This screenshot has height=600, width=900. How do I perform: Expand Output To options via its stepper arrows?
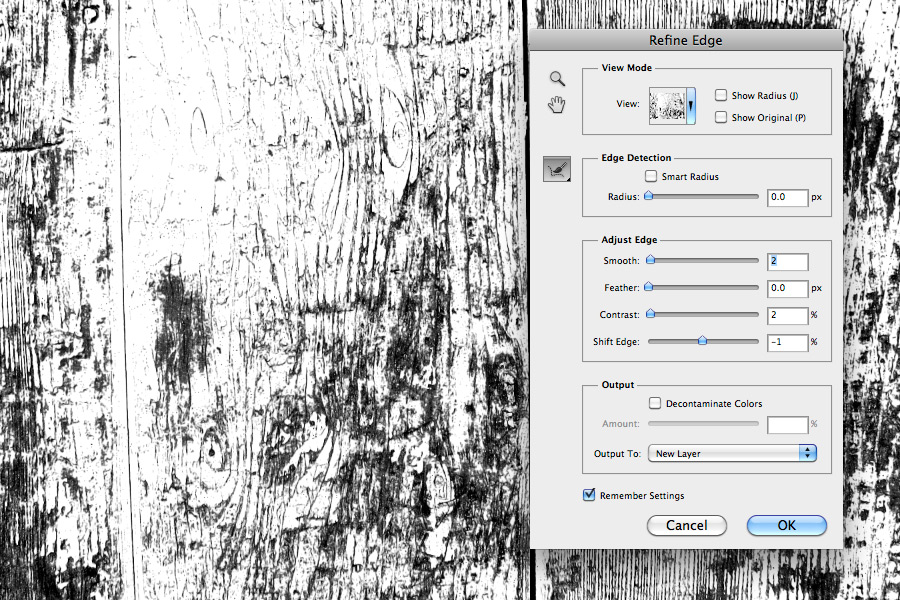point(808,452)
